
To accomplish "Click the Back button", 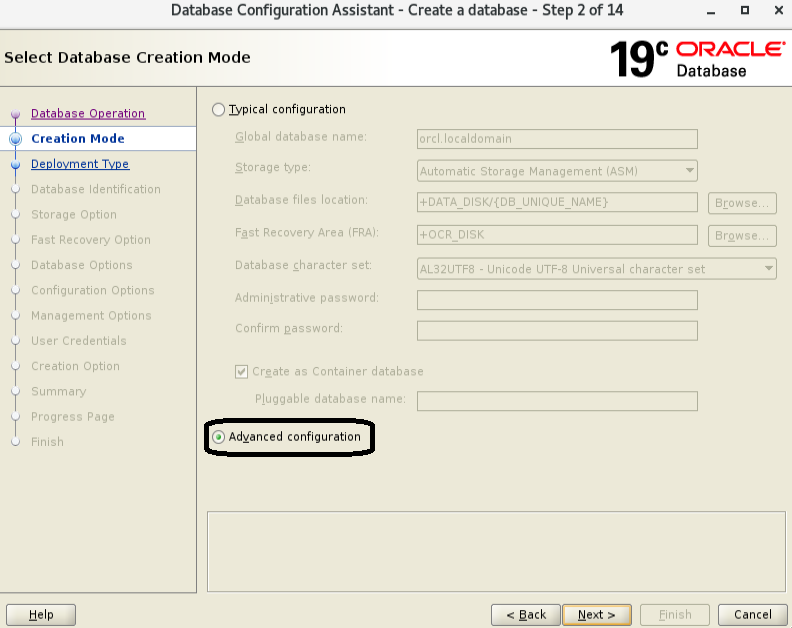I will [x=526, y=615].
